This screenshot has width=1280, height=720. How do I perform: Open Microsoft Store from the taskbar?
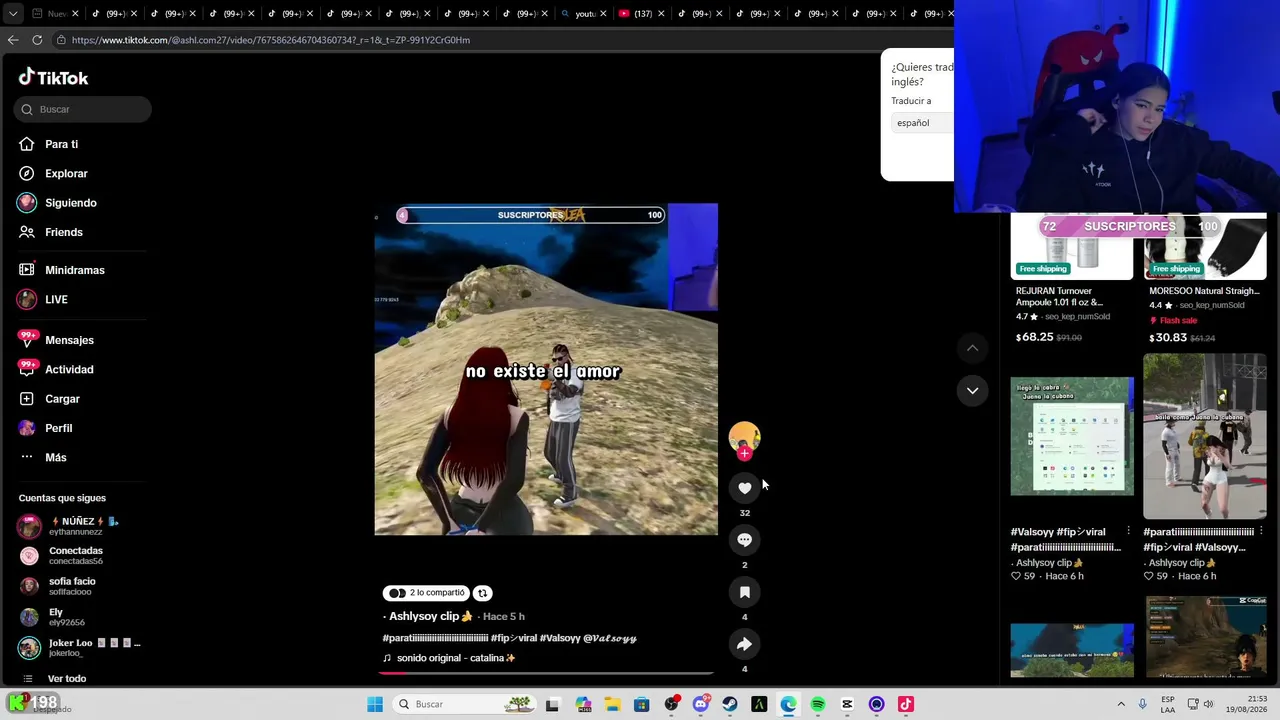642,704
